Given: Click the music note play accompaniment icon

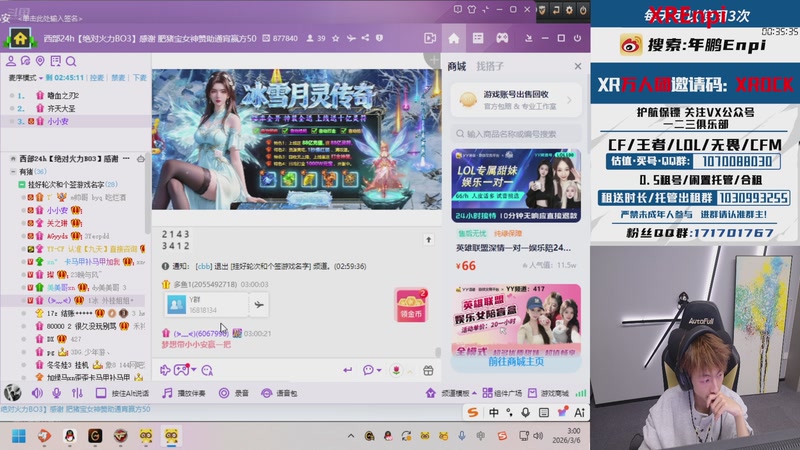Looking at the screenshot, I should (167, 393).
